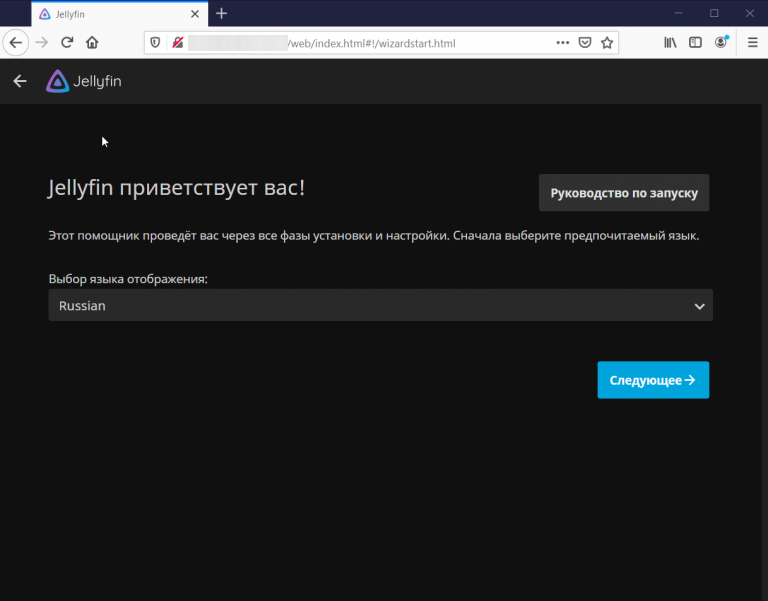Save page to Pocket icon
Image resolution: width=768 pixels, height=601 pixels.
(584, 43)
